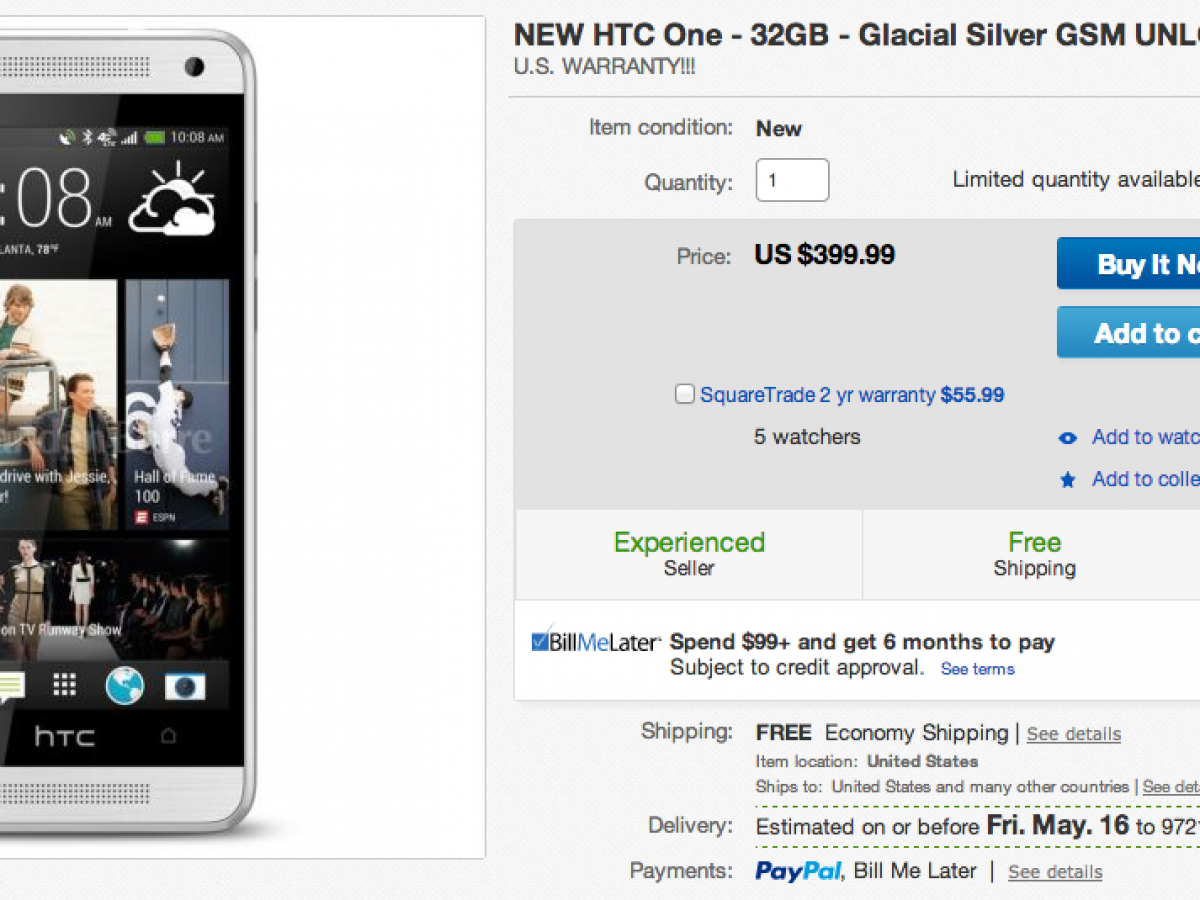Click the BillMeLater logo
The height and width of the screenshot is (900, 1200).
[x=596, y=642]
